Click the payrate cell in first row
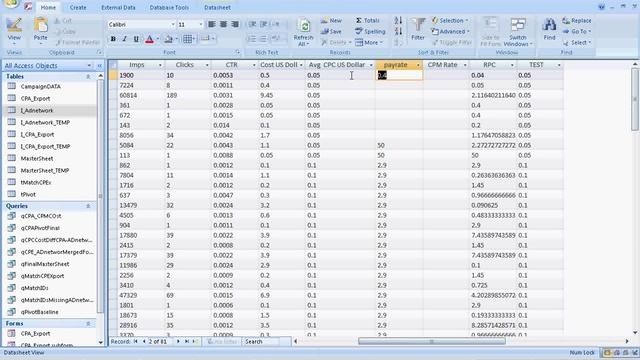 point(399,75)
